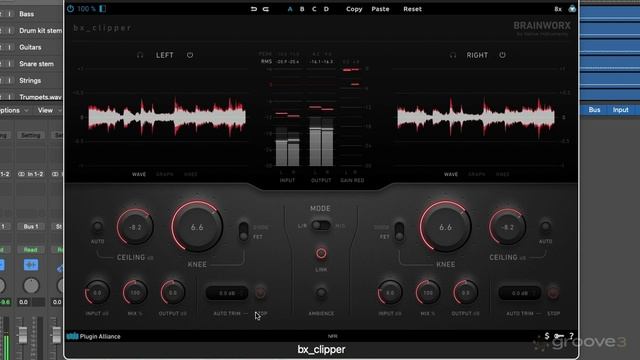The image size is (640, 360).
Task: Click the left MIX % knob
Action: 135,292
